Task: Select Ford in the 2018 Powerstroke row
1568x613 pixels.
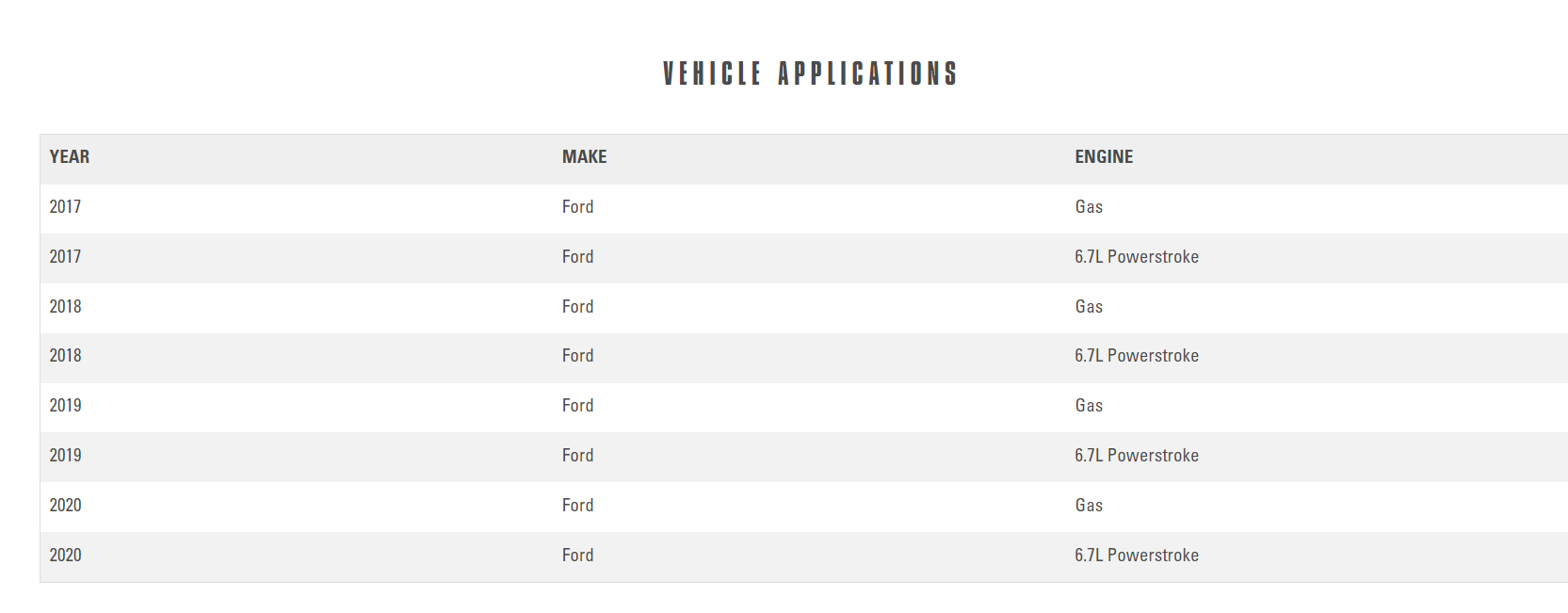Action: coord(577,356)
